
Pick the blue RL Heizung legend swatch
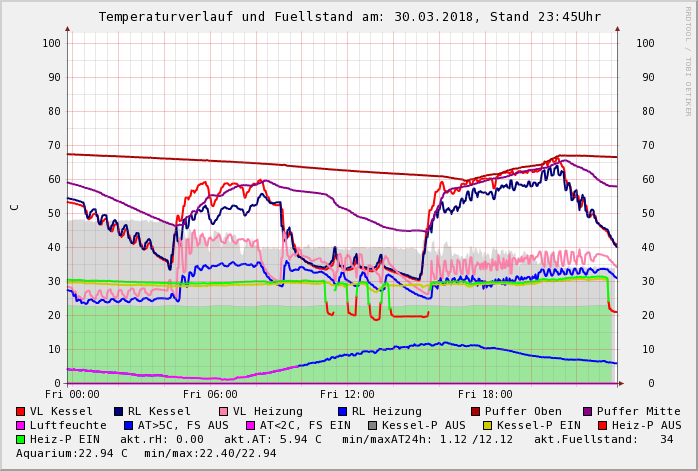341,412
